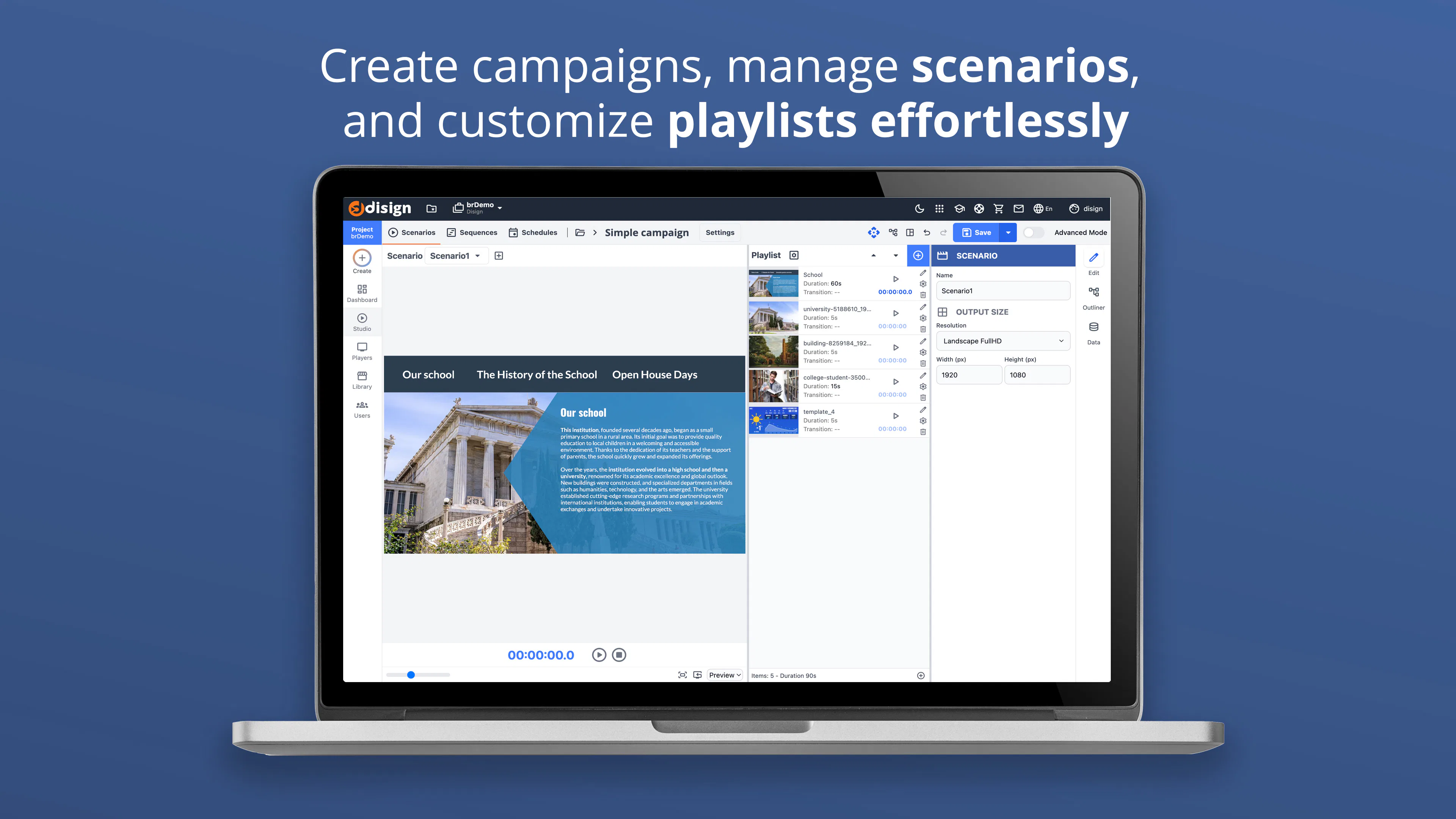Open the layout panels icon in toolbar
The width and height of the screenshot is (1456, 819).
point(910,232)
